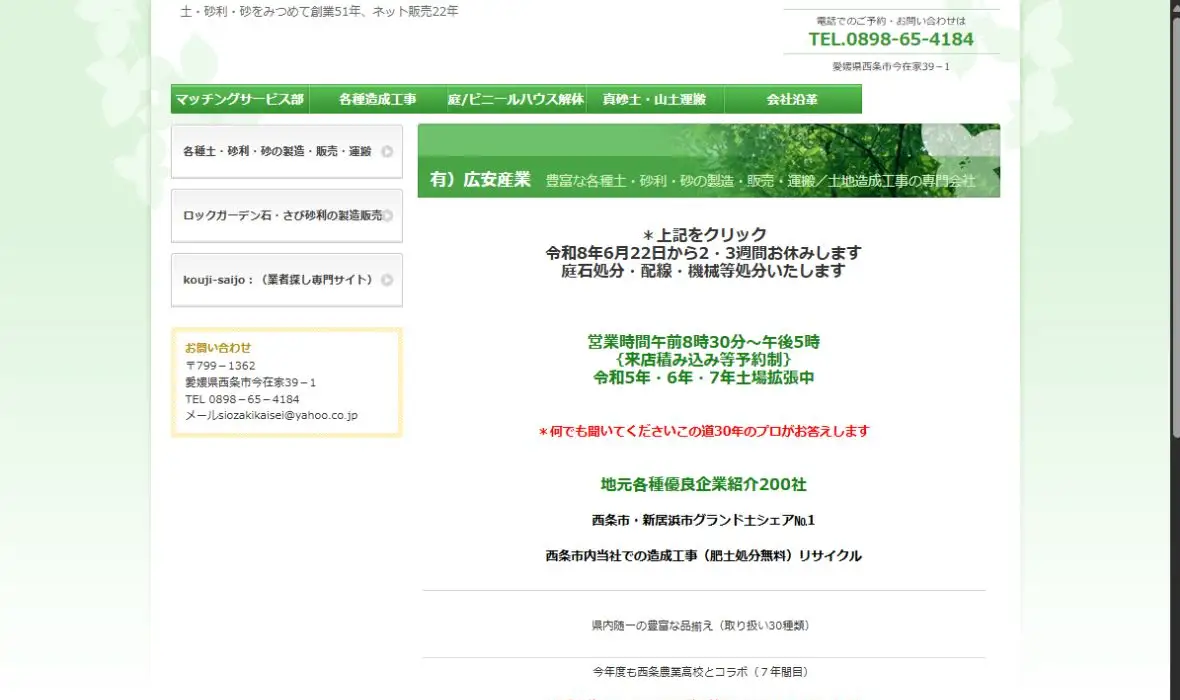The height and width of the screenshot is (700, 1180).
Task: Click phone number TEL.0898-65-4184 in header
Action: [891, 39]
